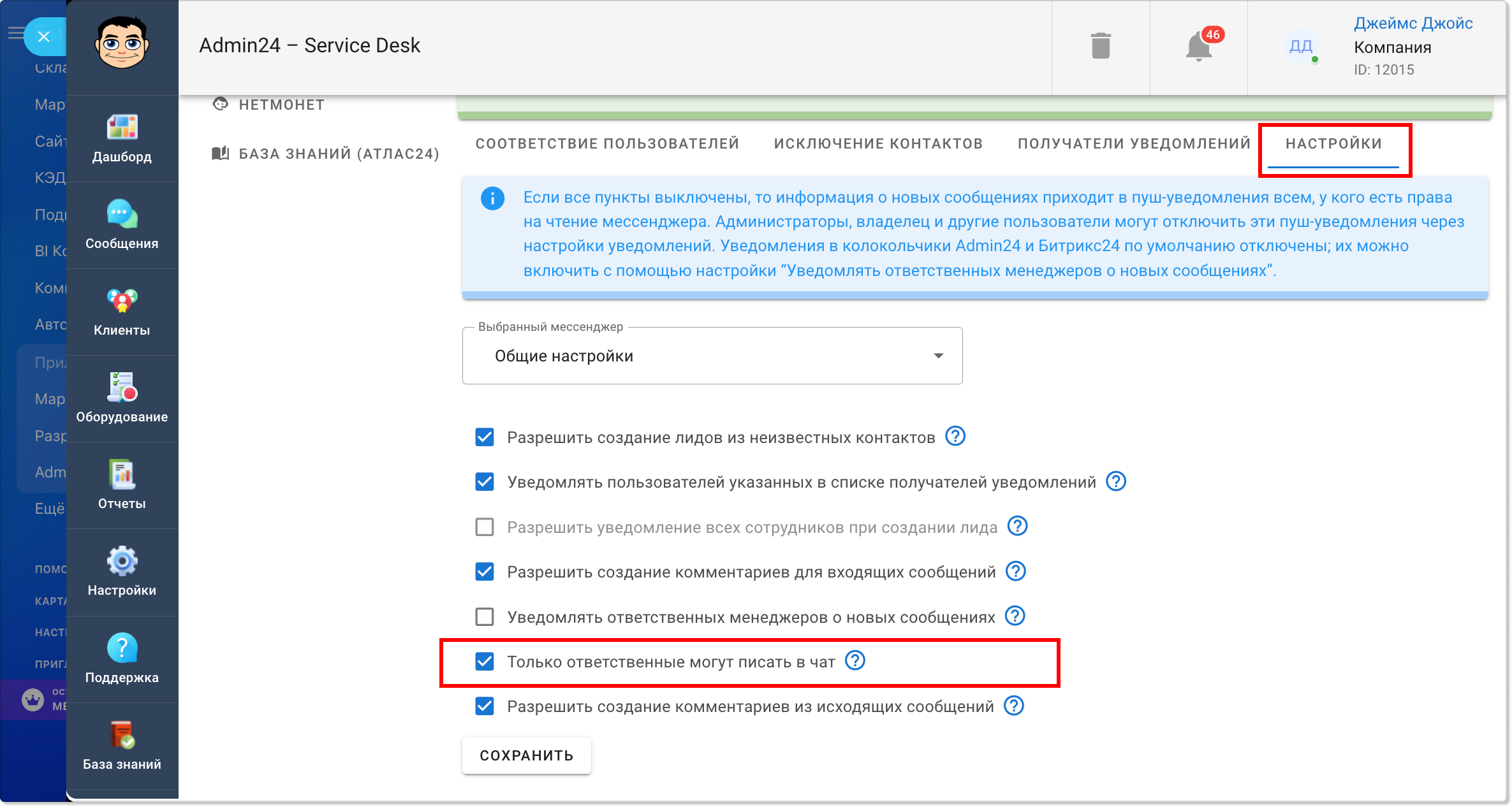Click the Сохранить button
The height and width of the screenshot is (807, 1512).
527,755
